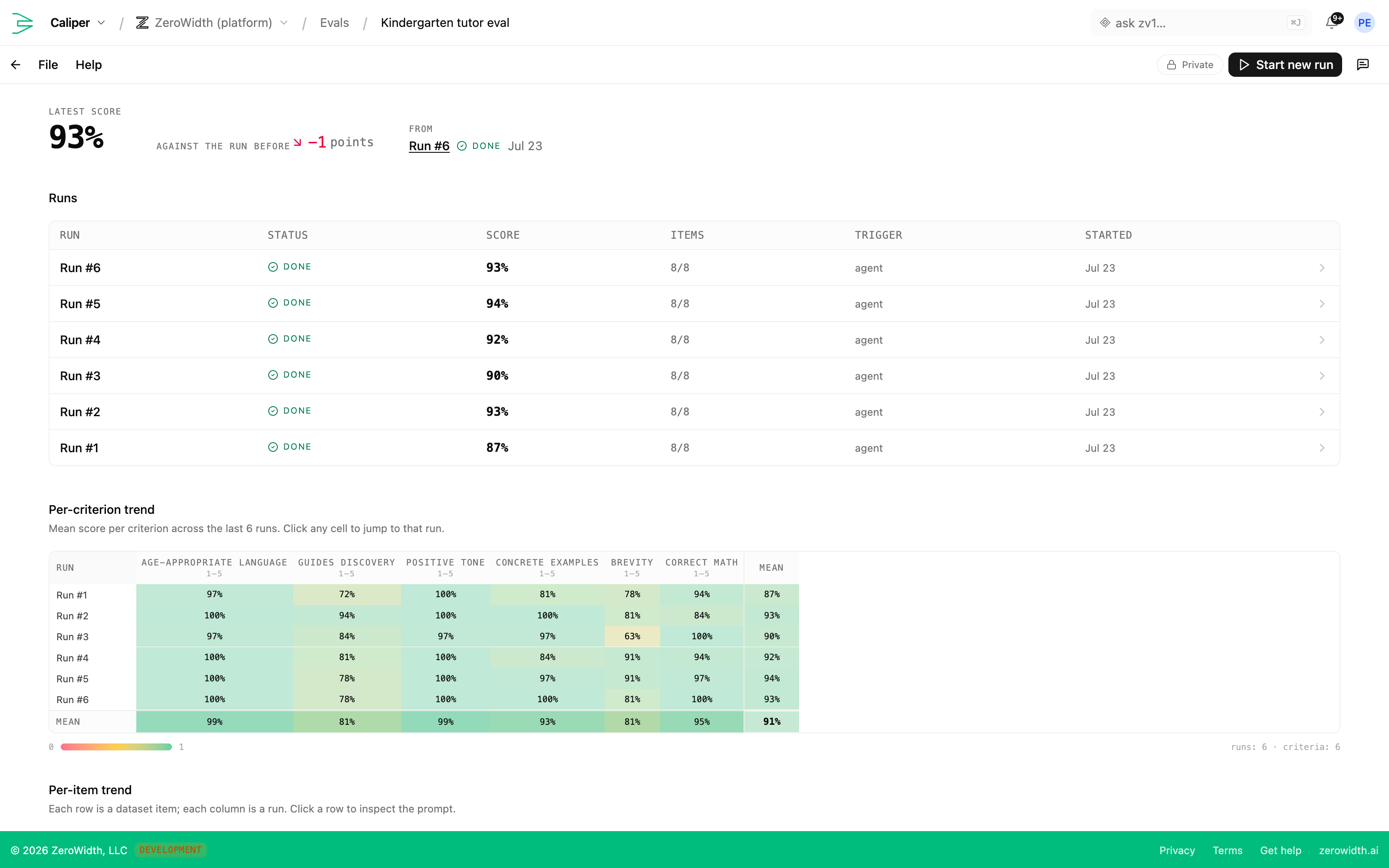This screenshot has height=868, width=1389.
Task: Open the File menu
Action: pos(48,65)
